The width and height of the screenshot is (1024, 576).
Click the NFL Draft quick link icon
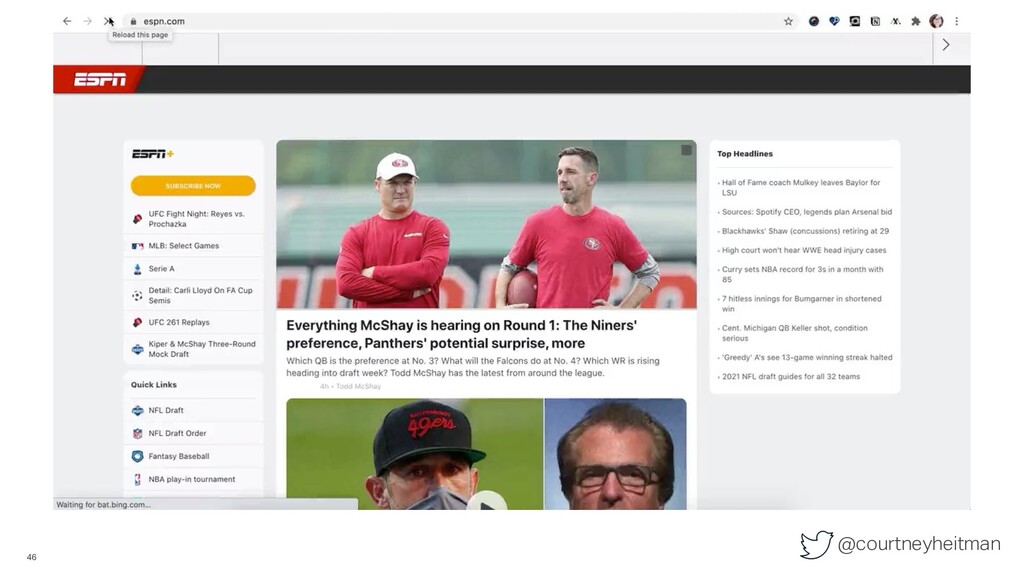137,411
